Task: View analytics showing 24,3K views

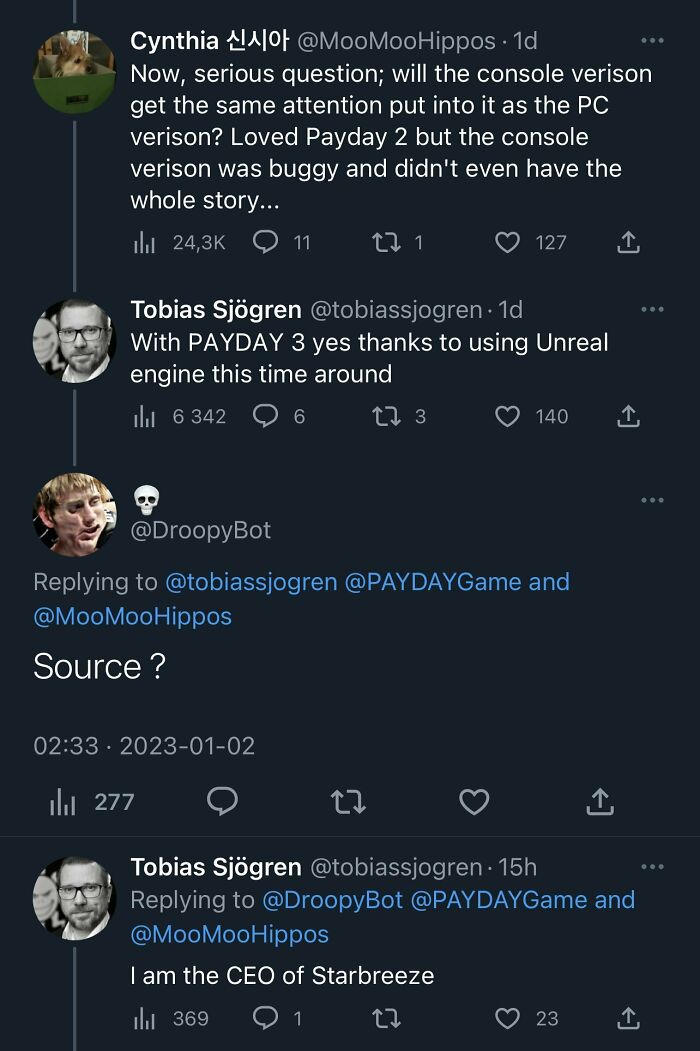Action: [x=144, y=242]
